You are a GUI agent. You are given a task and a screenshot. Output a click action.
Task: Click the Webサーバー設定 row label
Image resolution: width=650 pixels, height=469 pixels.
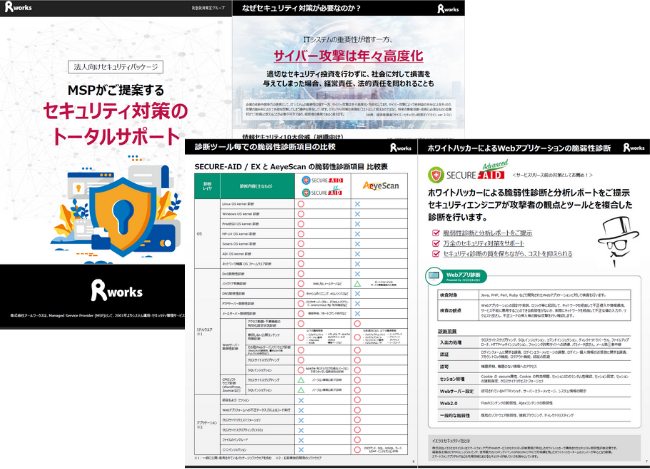coord(456,391)
